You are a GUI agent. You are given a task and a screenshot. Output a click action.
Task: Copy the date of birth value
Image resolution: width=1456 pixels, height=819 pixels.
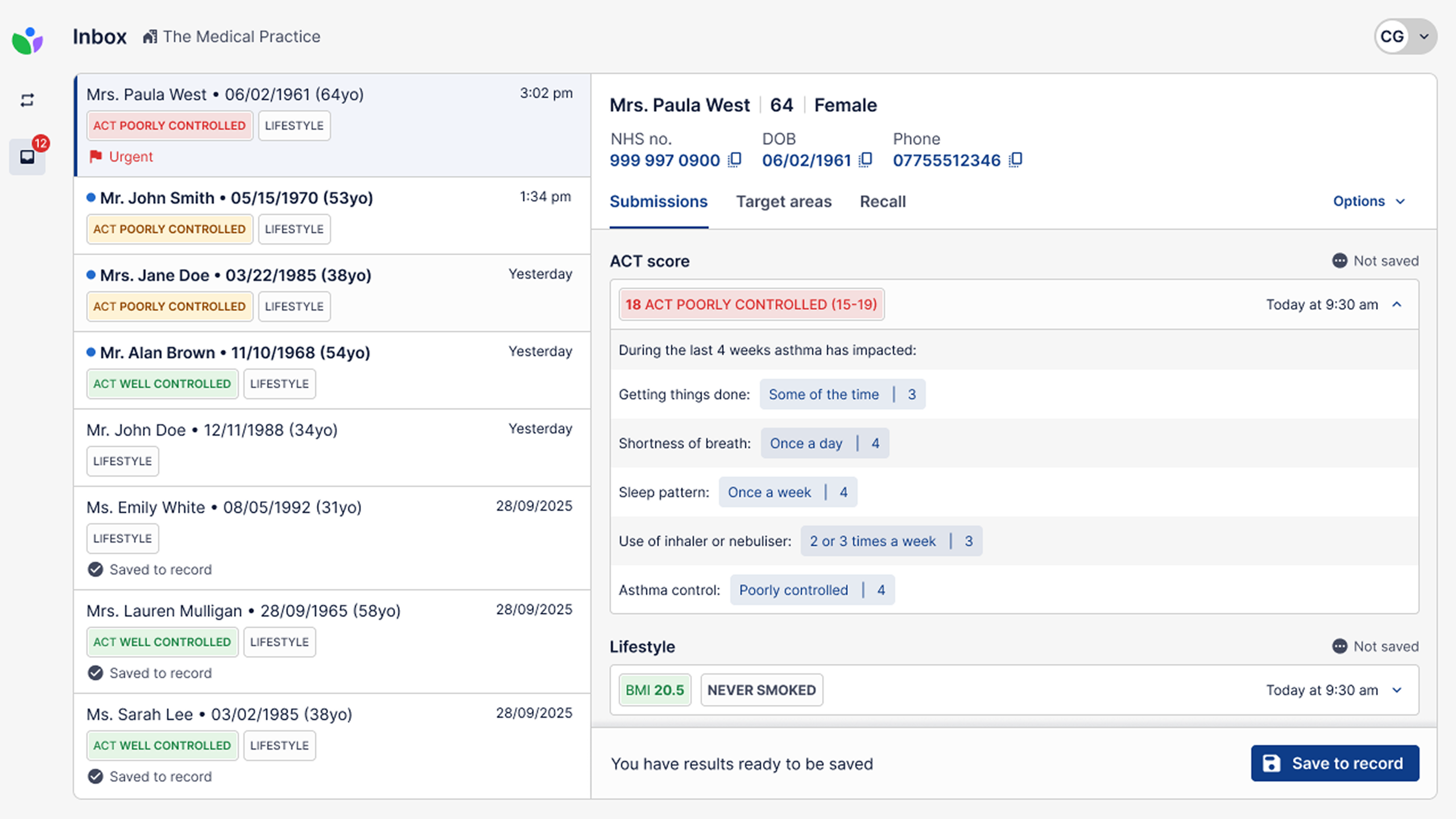[866, 160]
